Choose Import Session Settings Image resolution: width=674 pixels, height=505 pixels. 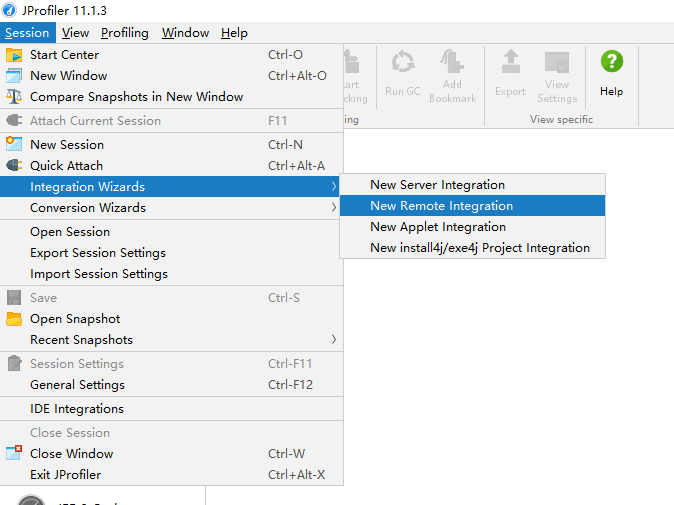172,274
